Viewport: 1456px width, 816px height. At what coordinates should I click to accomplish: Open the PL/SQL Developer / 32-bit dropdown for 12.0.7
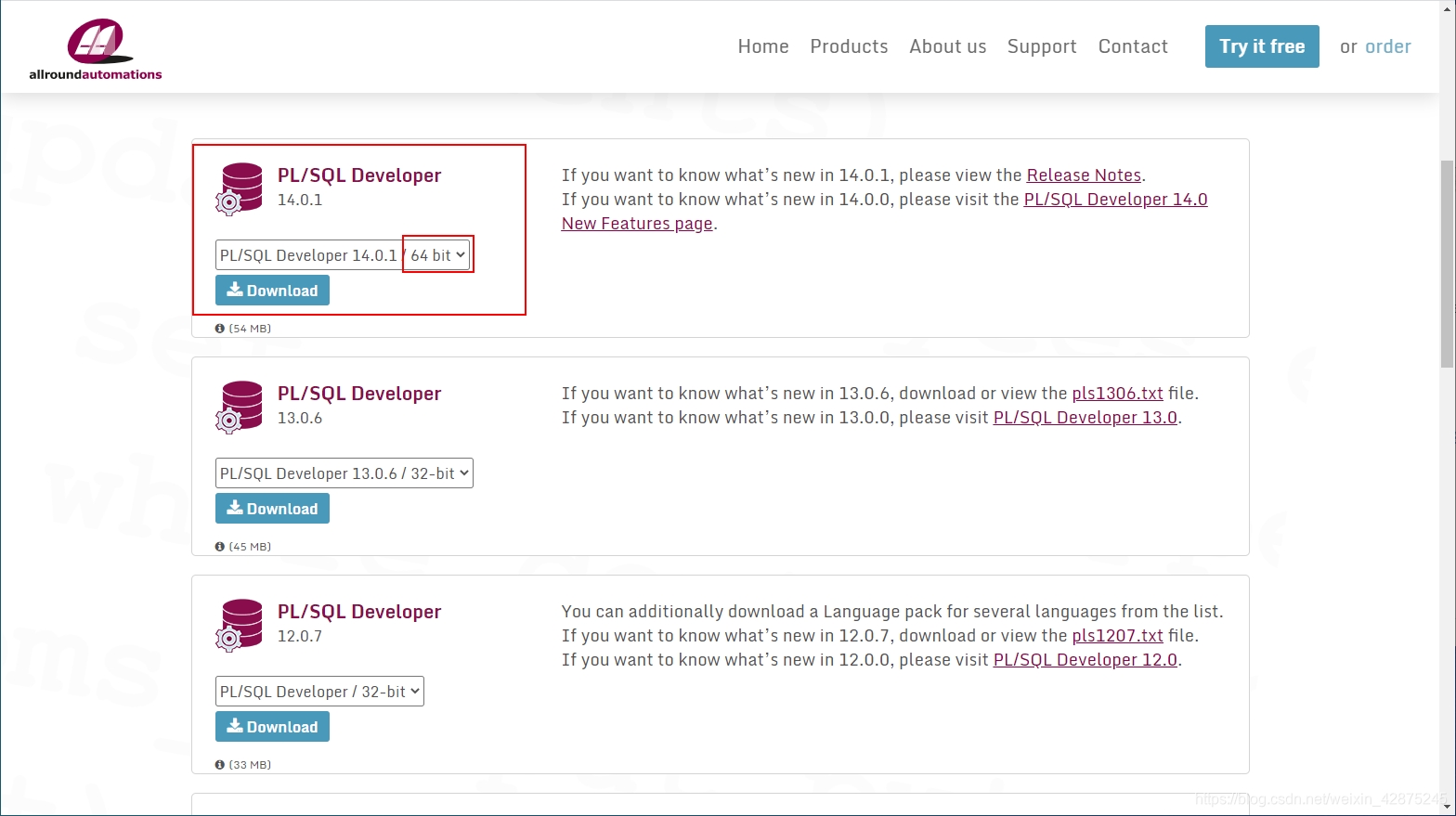319,692
